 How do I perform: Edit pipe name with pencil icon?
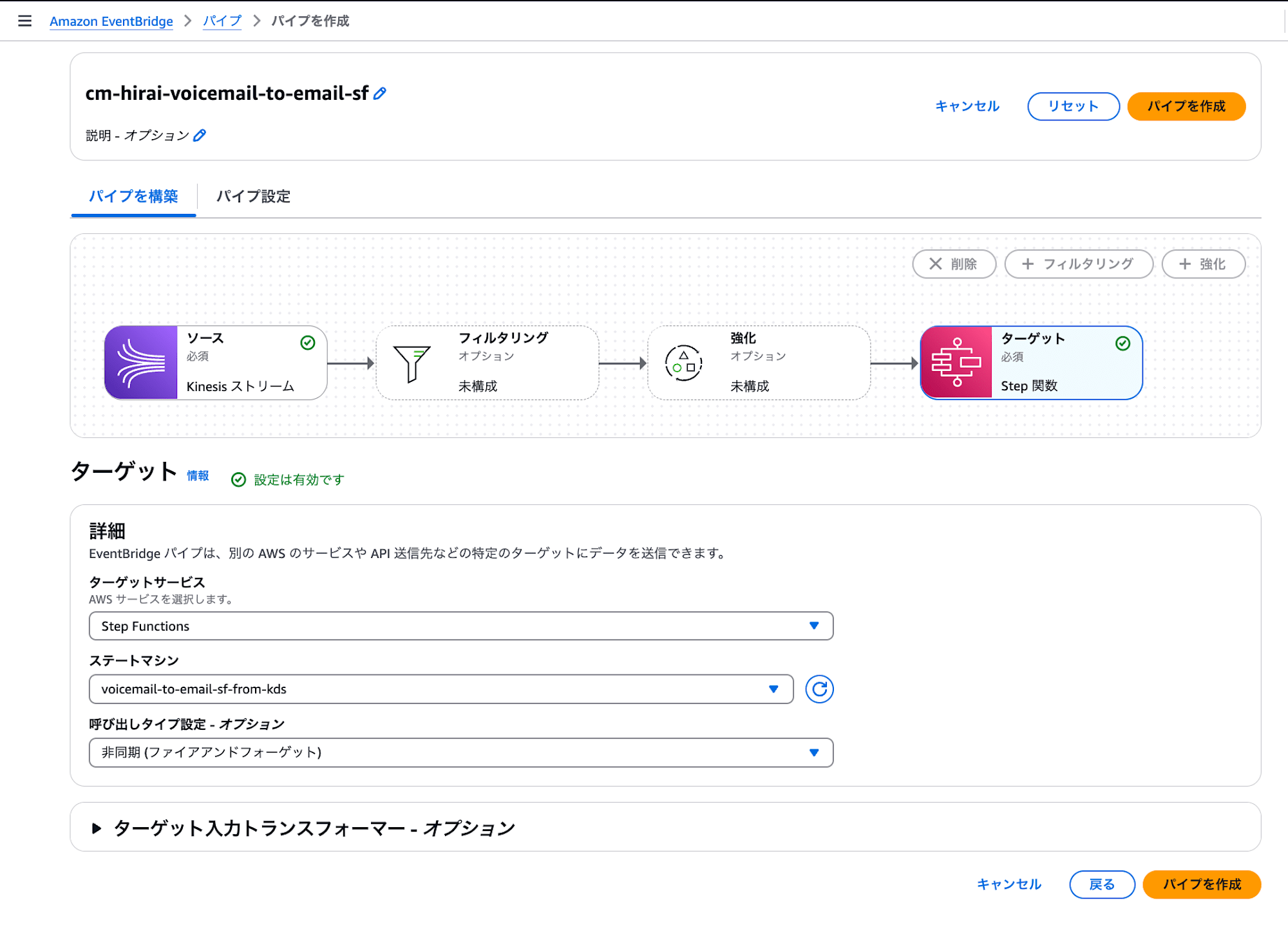coord(380,94)
